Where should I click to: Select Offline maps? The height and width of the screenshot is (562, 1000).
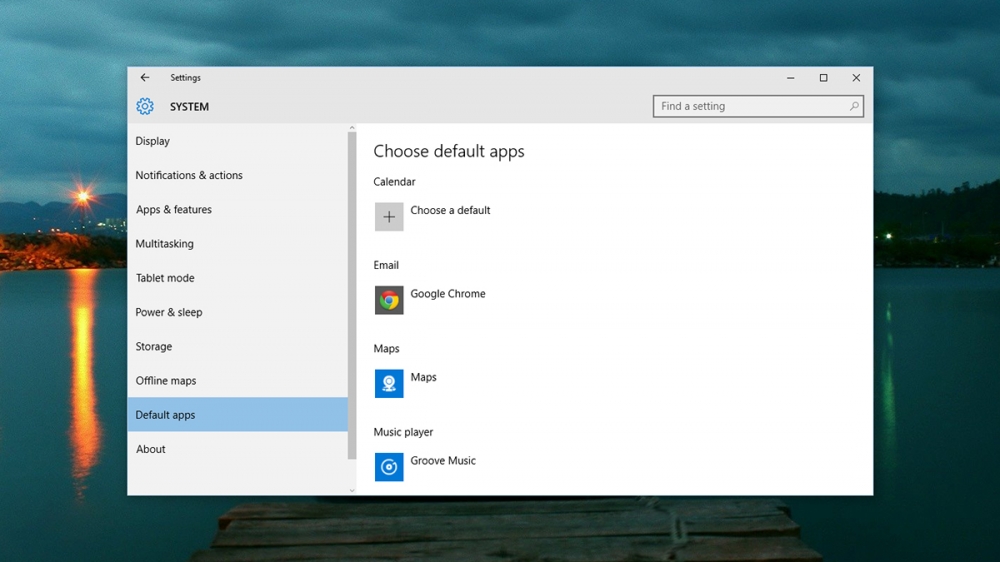click(237, 381)
